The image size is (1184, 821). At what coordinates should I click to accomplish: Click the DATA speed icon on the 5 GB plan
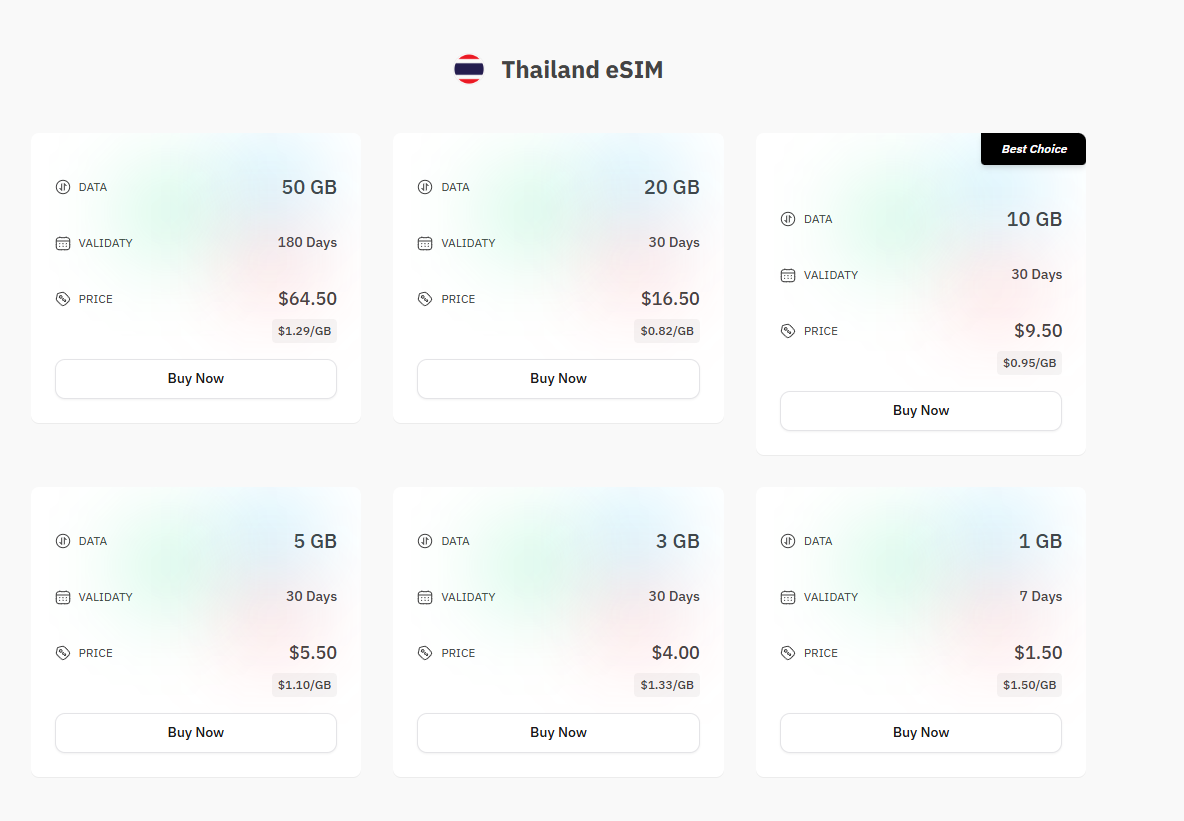click(x=60, y=541)
